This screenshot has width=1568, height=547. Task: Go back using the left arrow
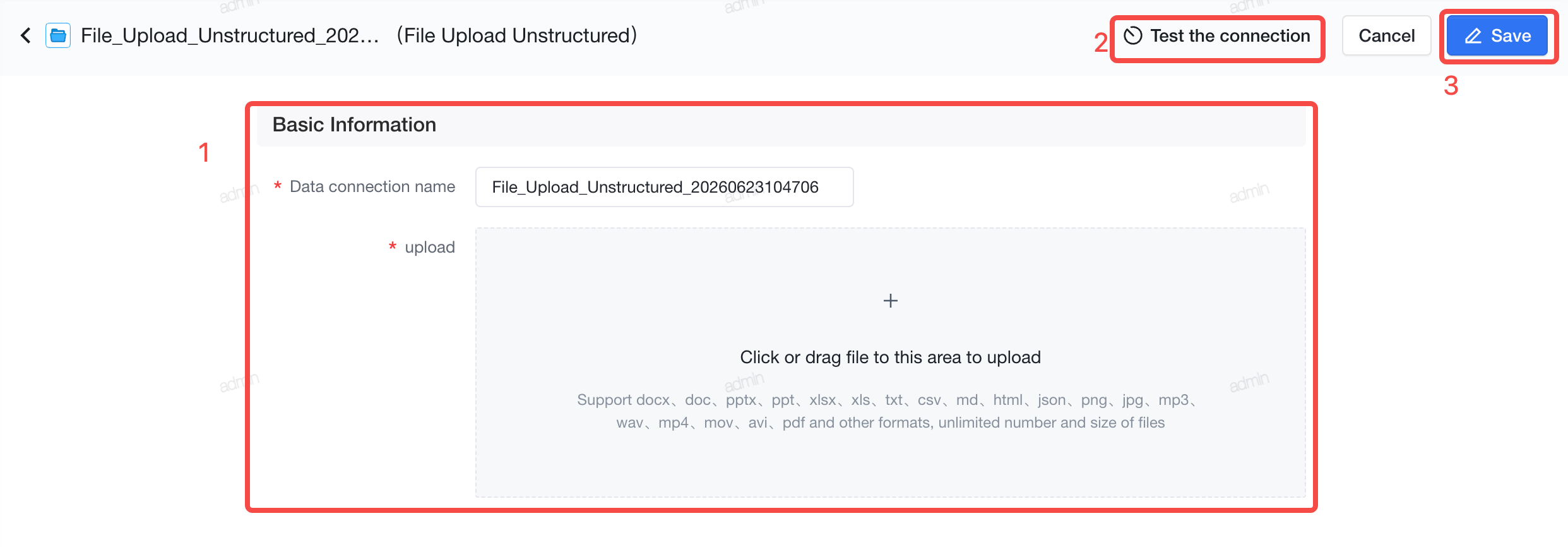coord(26,35)
